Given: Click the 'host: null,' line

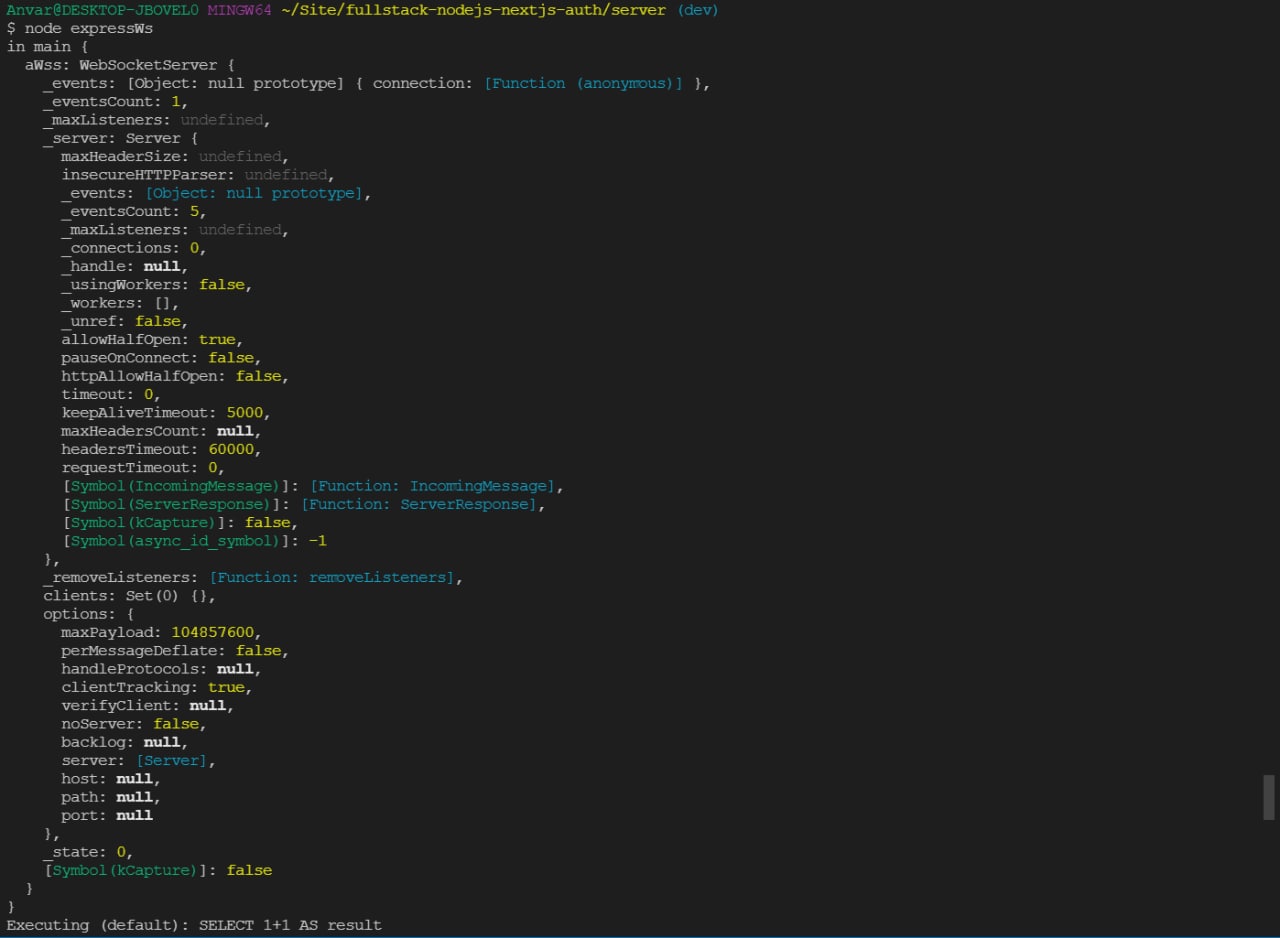Looking at the screenshot, I should (x=111, y=779).
